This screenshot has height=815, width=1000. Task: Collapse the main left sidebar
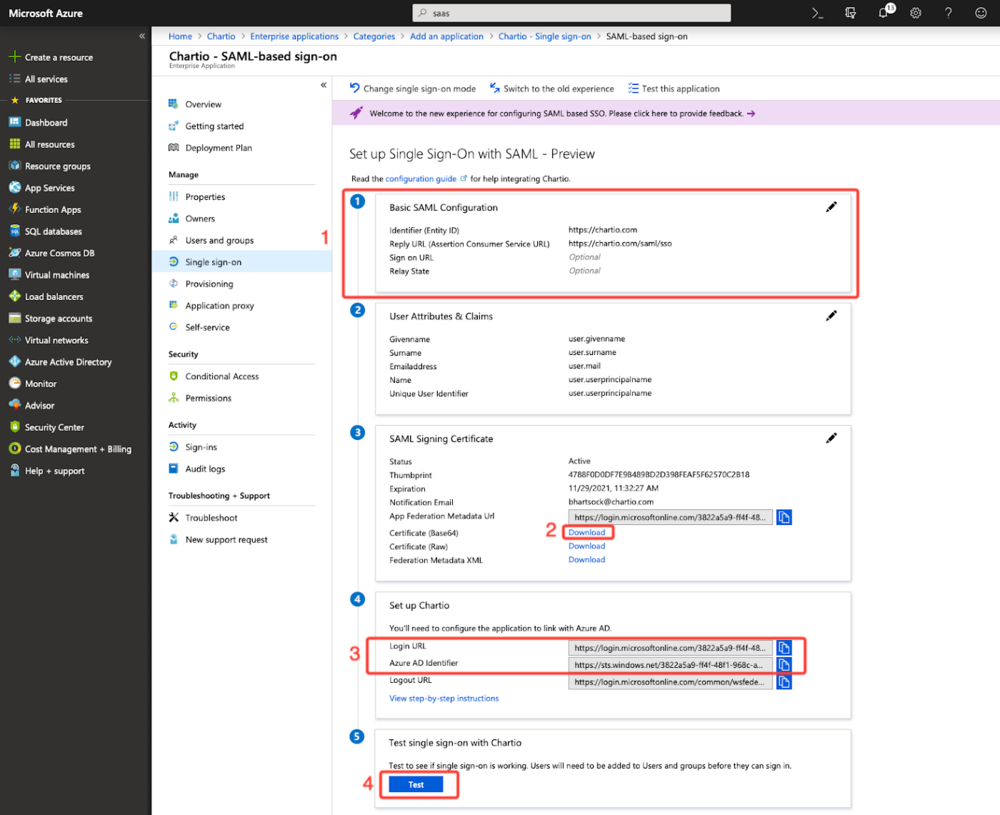pos(142,36)
